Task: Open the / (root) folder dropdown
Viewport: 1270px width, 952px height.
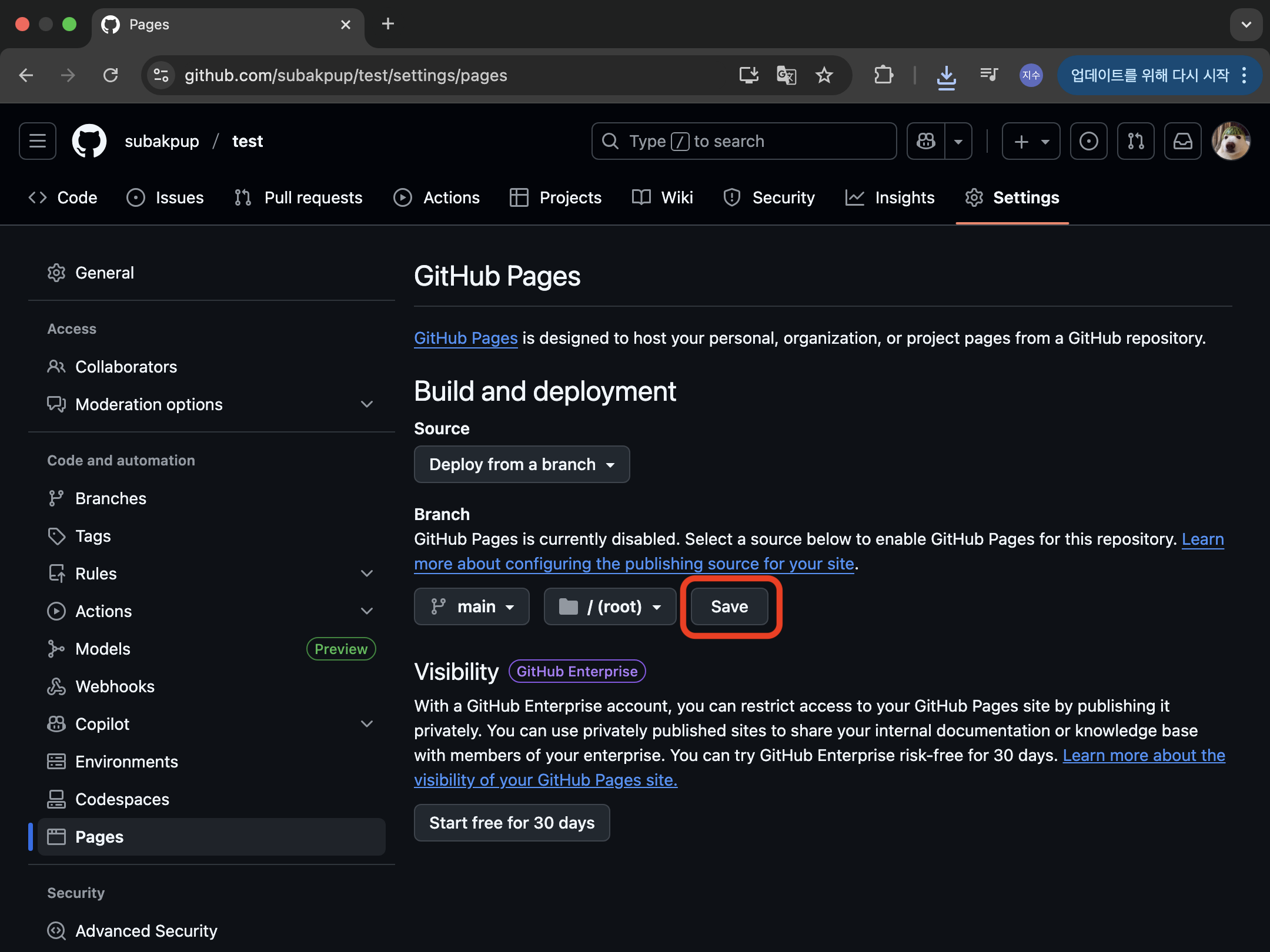Action: point(610,606)
